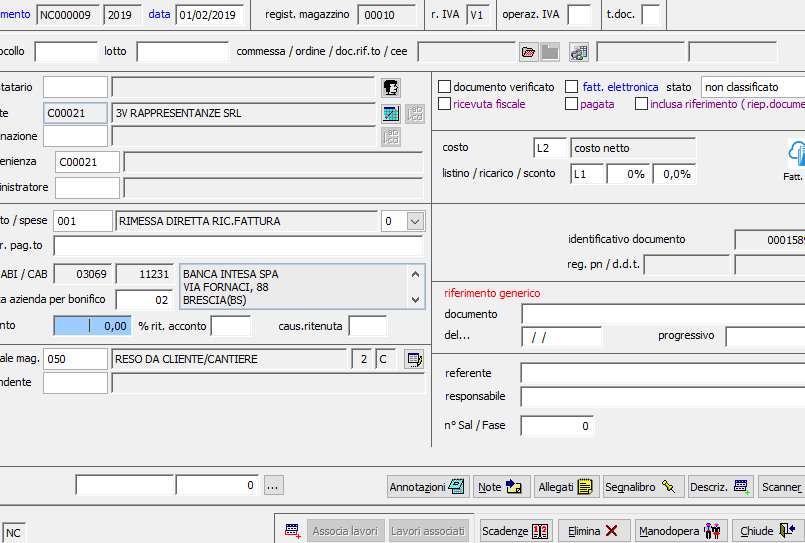Image resolution: width=805 pixels, height=543 pixels.
Task: Click operaz. IVA empty field
Action: pyautogui.click(x=580, y=15)
